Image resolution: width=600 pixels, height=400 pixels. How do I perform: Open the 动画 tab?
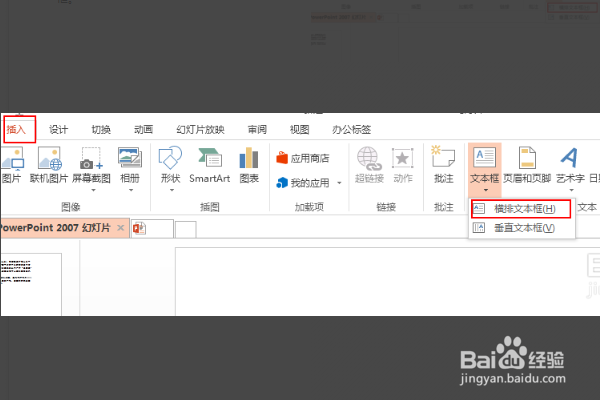click(143, 130)
